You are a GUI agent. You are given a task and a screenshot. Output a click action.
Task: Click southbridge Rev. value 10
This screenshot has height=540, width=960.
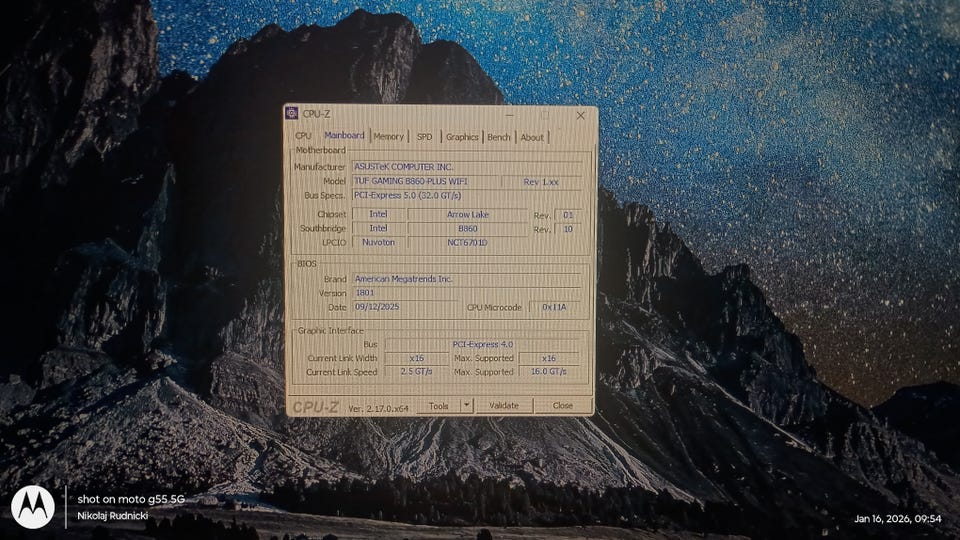[x=568, y=229]
